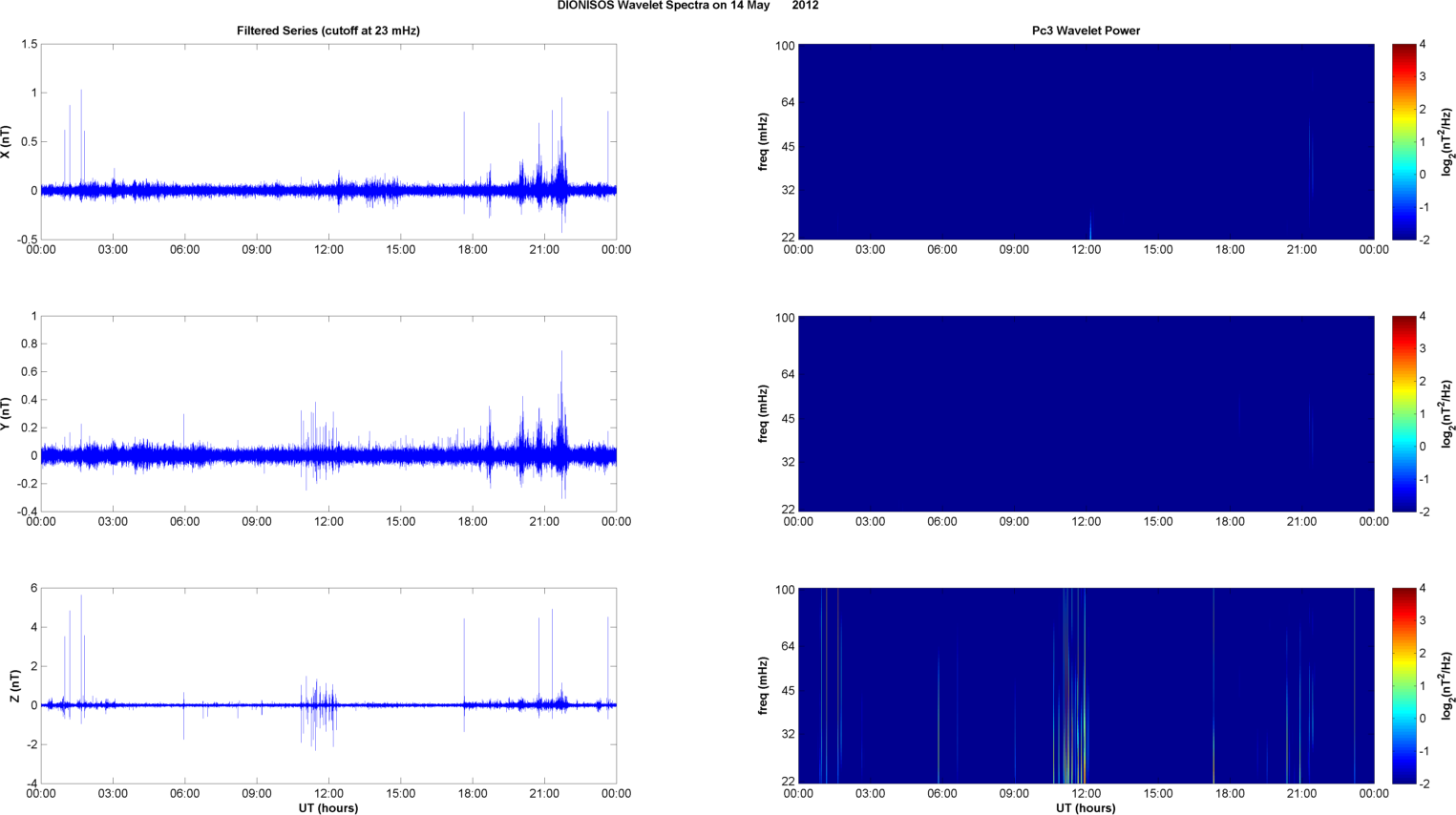Screen dimensions: 1456x815
Task: Click the freq (mHz) label of top spectrogram
Action: [764, 141]
